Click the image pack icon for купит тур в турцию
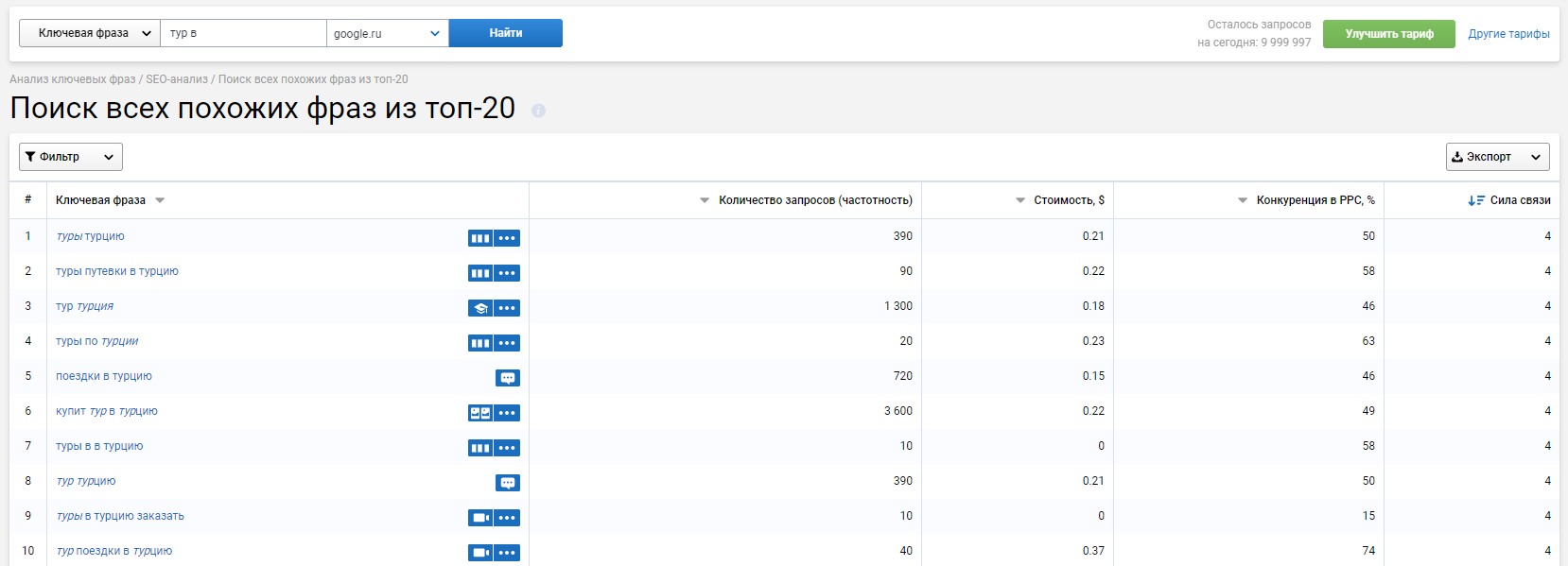The width and height of the screenshot is (1568, 566). 480,413
